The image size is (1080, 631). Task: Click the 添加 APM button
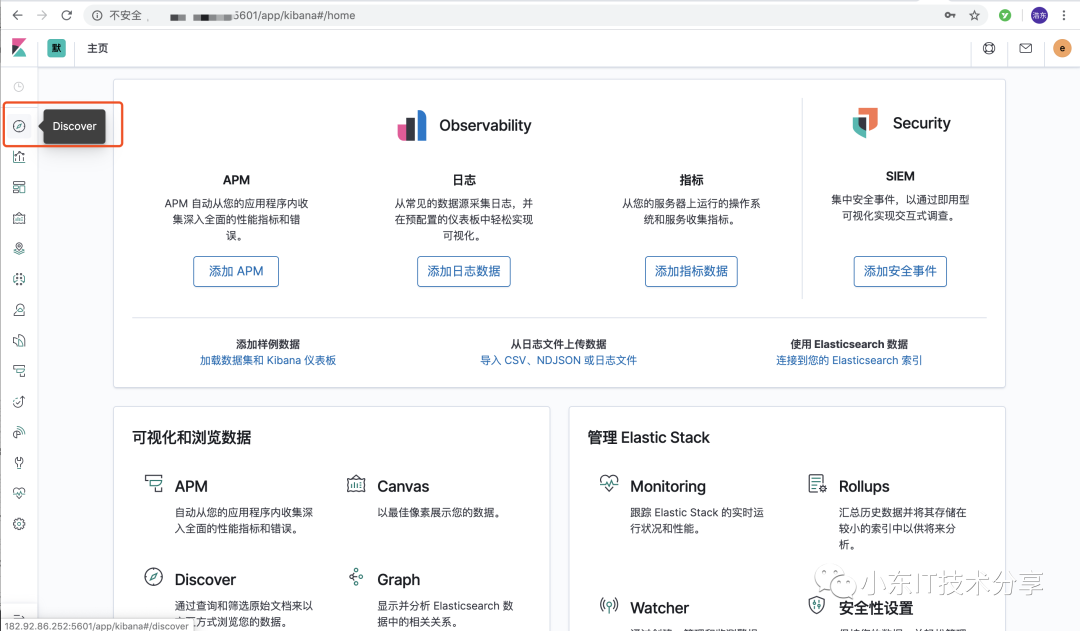236,271
